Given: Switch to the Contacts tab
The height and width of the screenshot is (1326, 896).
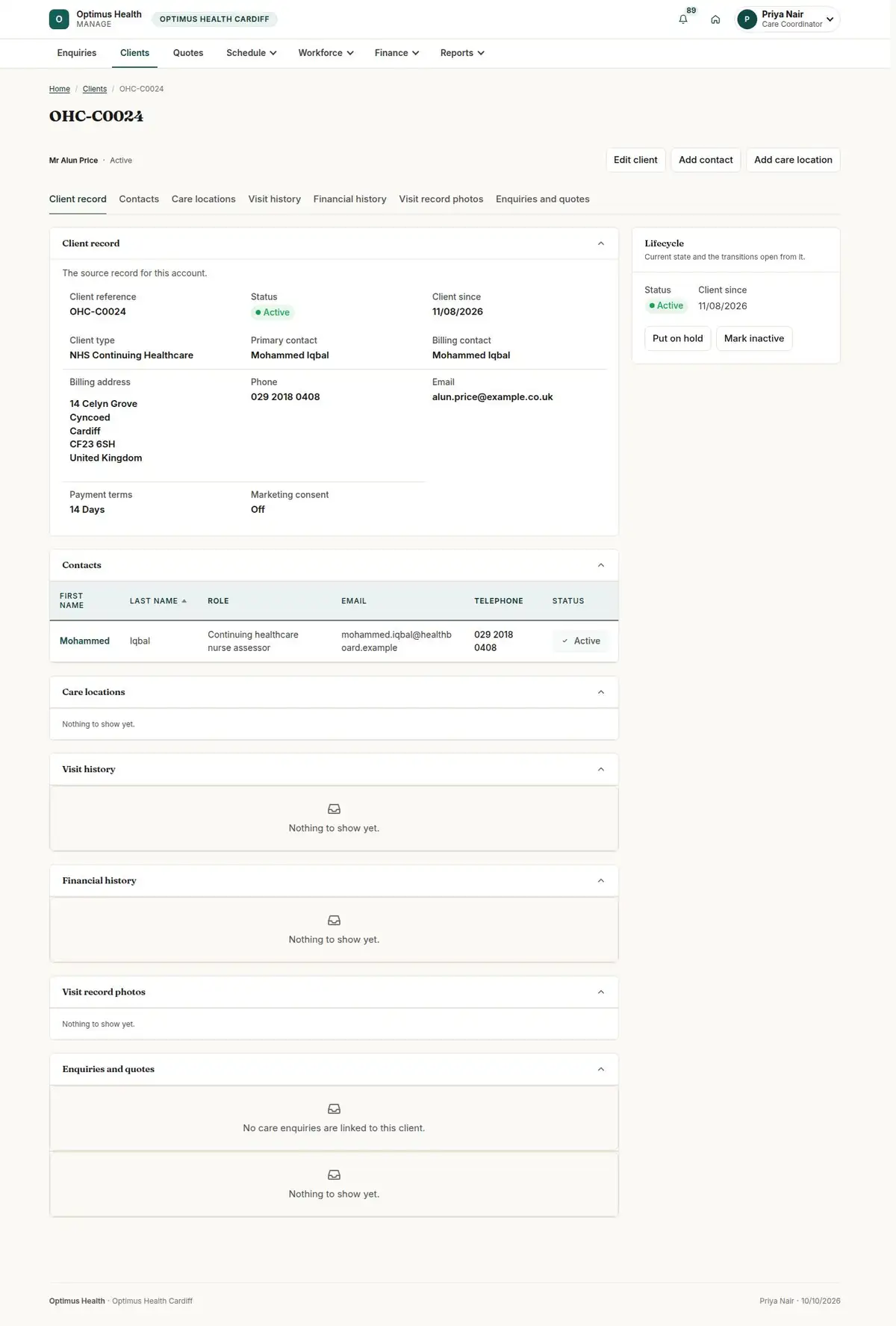Looking at the screenshot, I should pos(139,199).
